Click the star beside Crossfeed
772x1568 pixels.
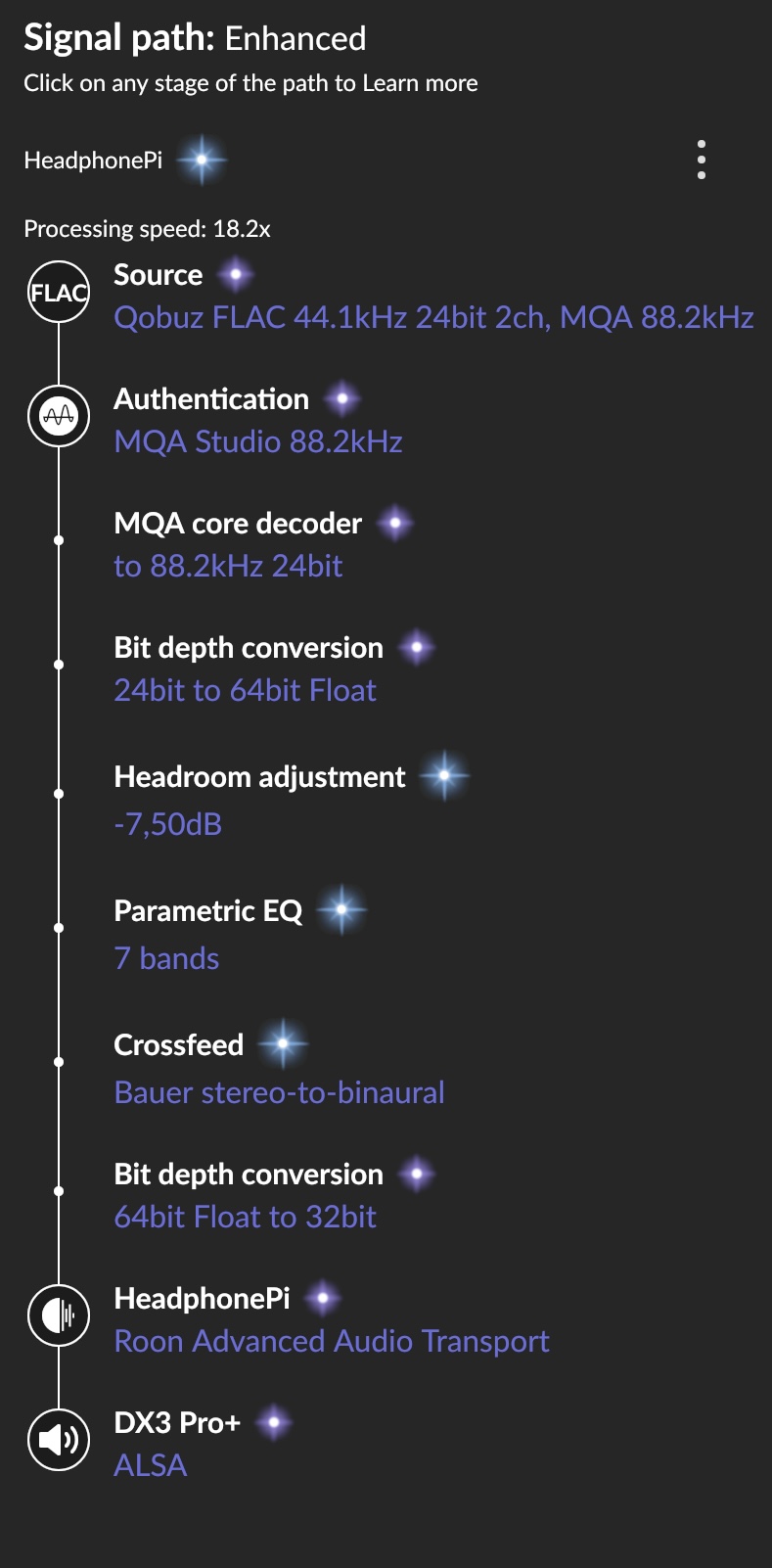pos(283,1044)
